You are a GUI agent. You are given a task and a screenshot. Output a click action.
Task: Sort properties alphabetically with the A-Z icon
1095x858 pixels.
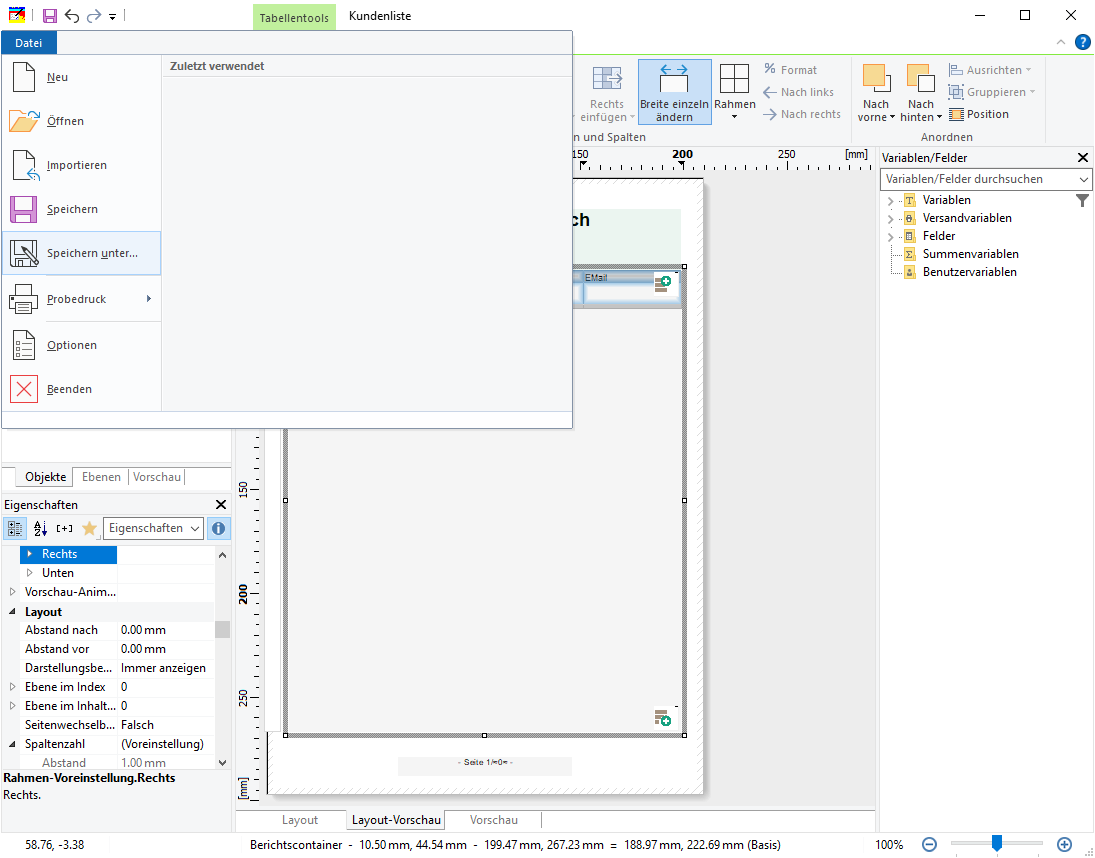coord(41,528)
